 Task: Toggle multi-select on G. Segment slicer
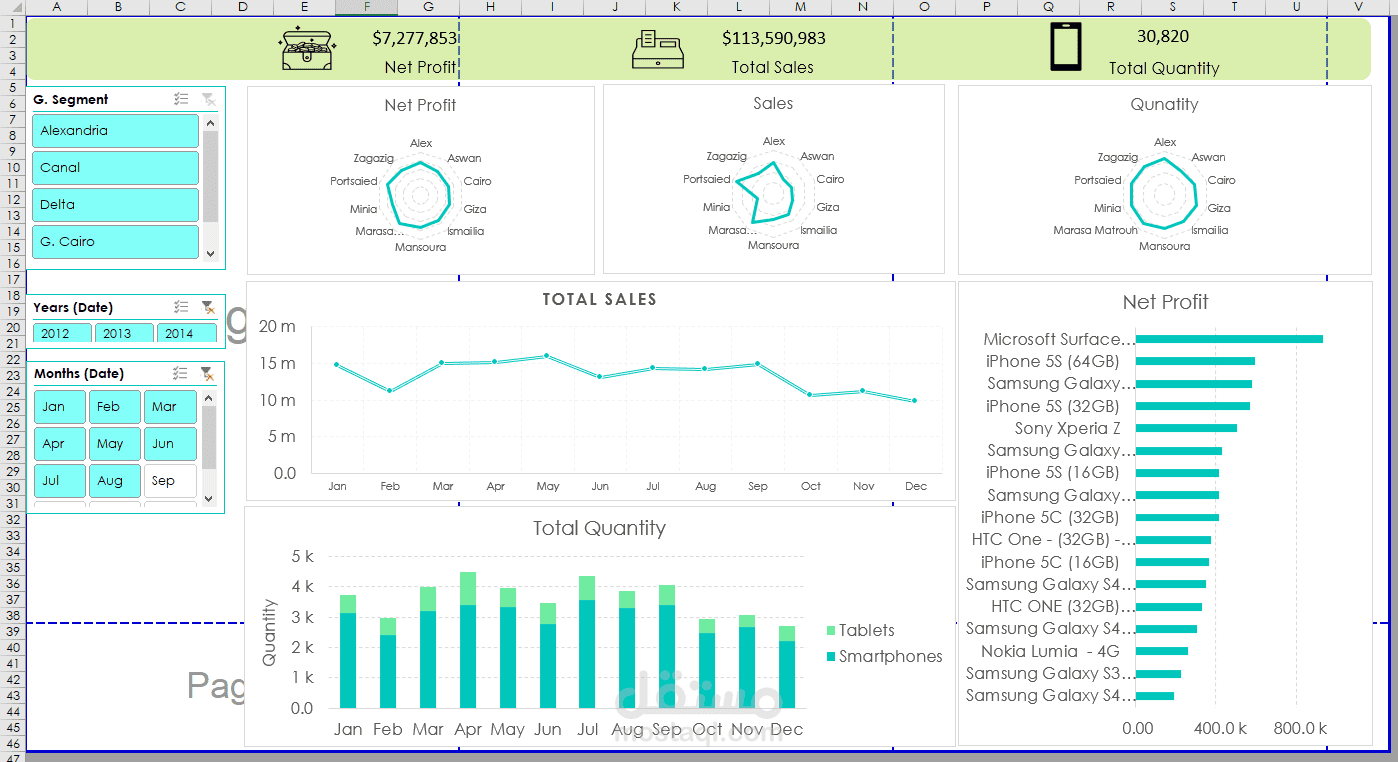point(181,99)
